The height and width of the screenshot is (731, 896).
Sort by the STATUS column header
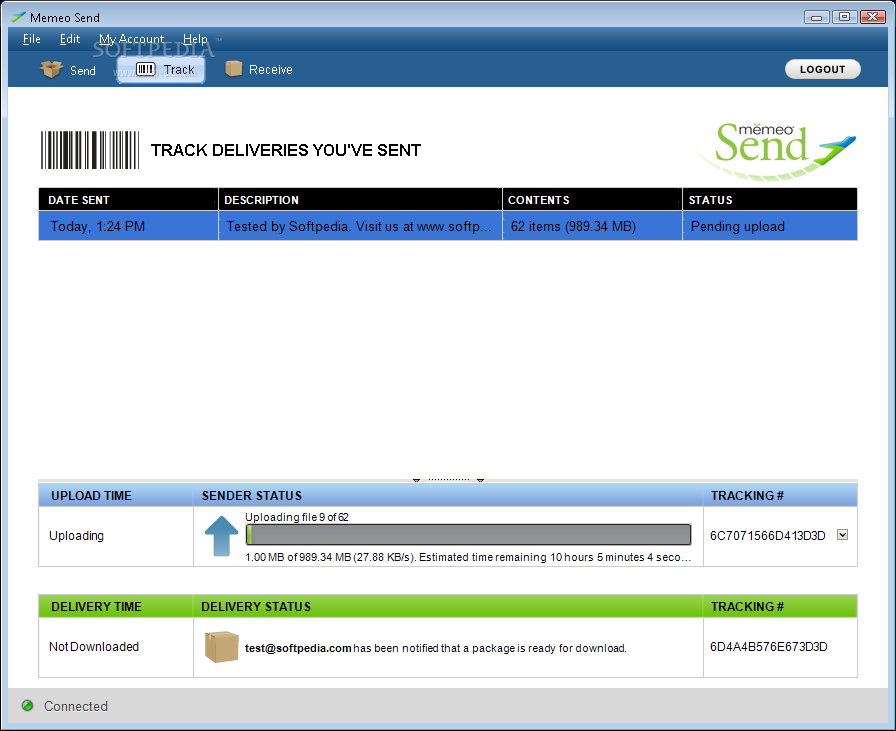coord(770,199)
